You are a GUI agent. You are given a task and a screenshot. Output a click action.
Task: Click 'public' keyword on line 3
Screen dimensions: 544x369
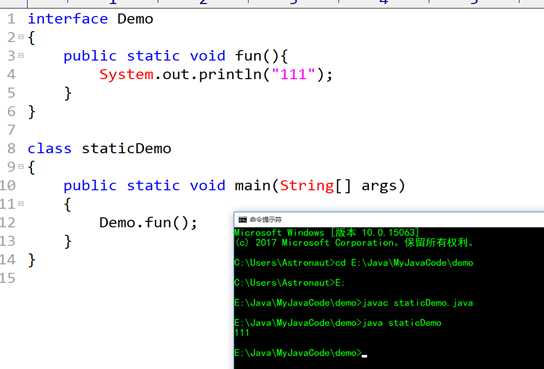point(90,56)
